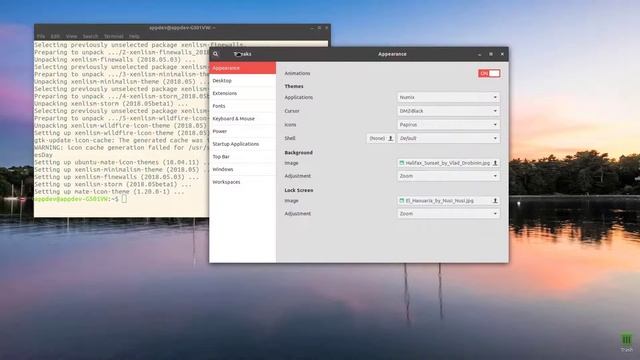Select Windows in the Tweaks sidebar
640x360 pixels.
point(242,169)
